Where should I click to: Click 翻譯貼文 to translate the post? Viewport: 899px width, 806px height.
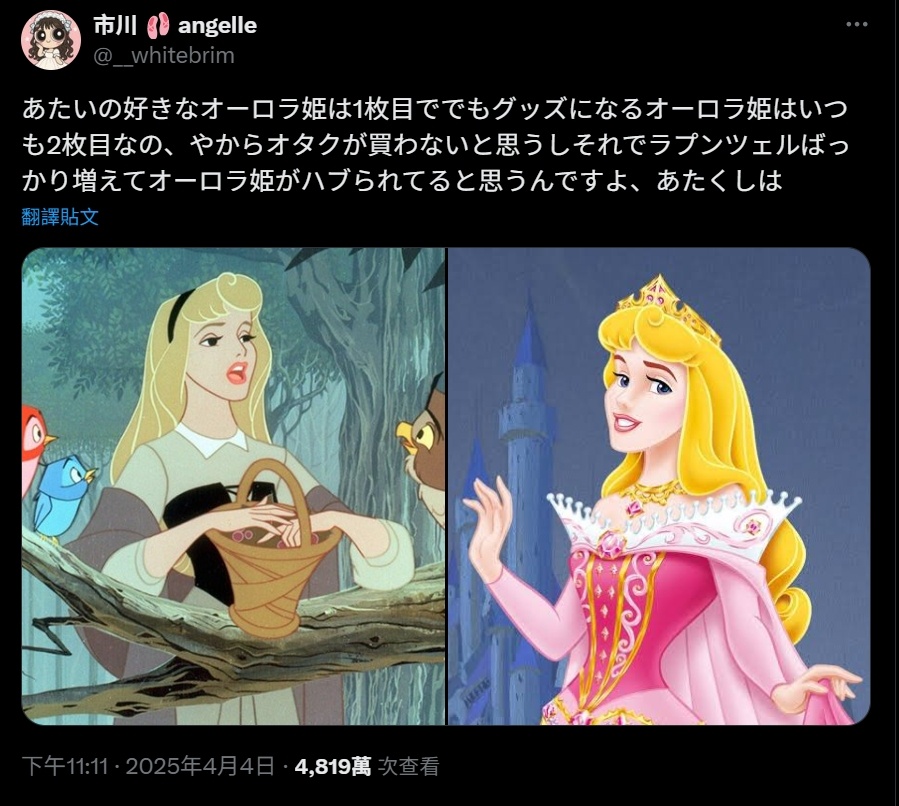click(60, 217)
